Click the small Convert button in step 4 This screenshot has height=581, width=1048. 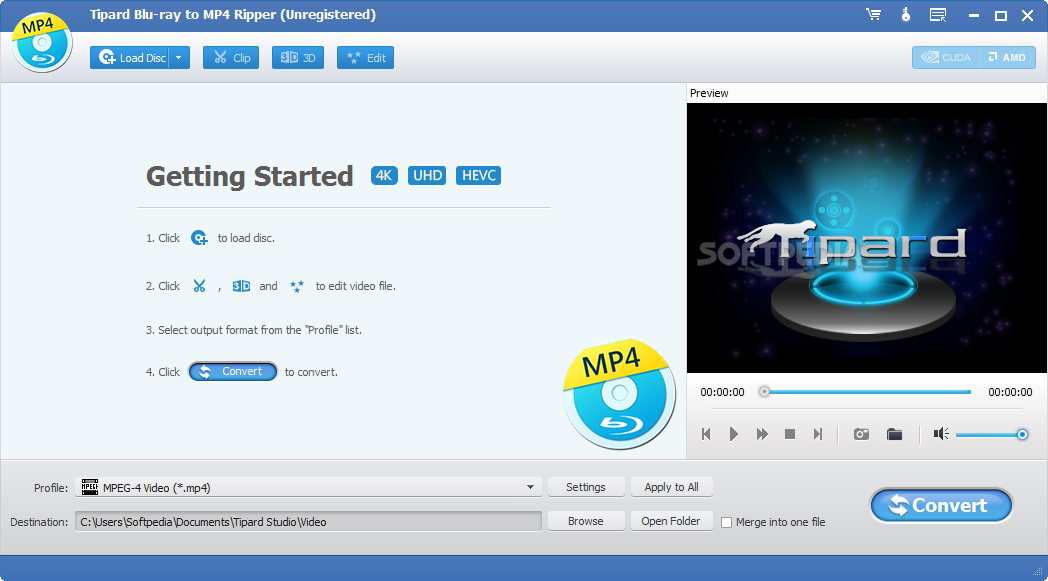point(233,372)
